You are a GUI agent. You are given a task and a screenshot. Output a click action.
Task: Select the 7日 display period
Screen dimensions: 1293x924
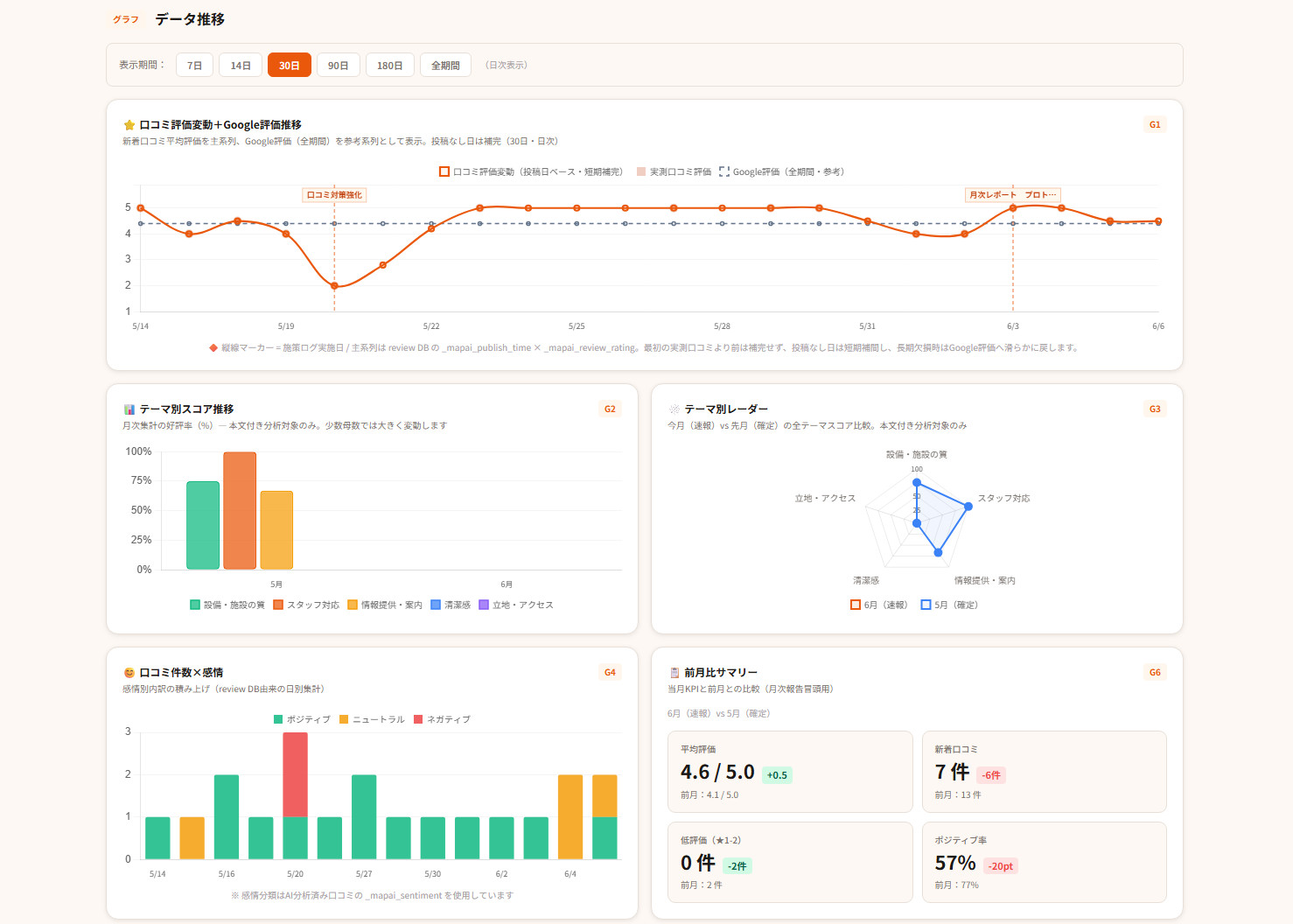194,66
